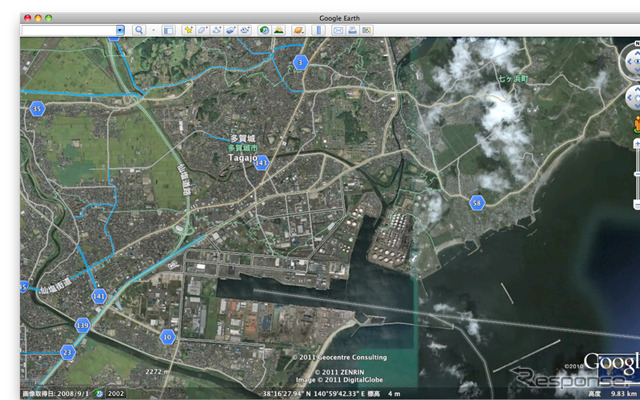This screenshot has height=400, width=640.
Task: Click the Tagajo city label
Action: click(x=242, y=158)
